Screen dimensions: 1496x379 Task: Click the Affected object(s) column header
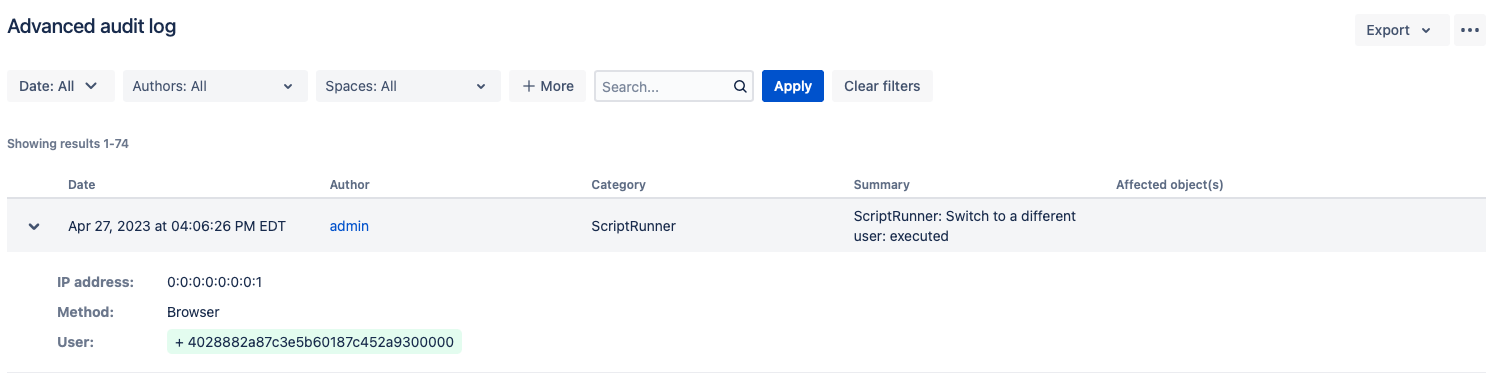(1170, 185)
